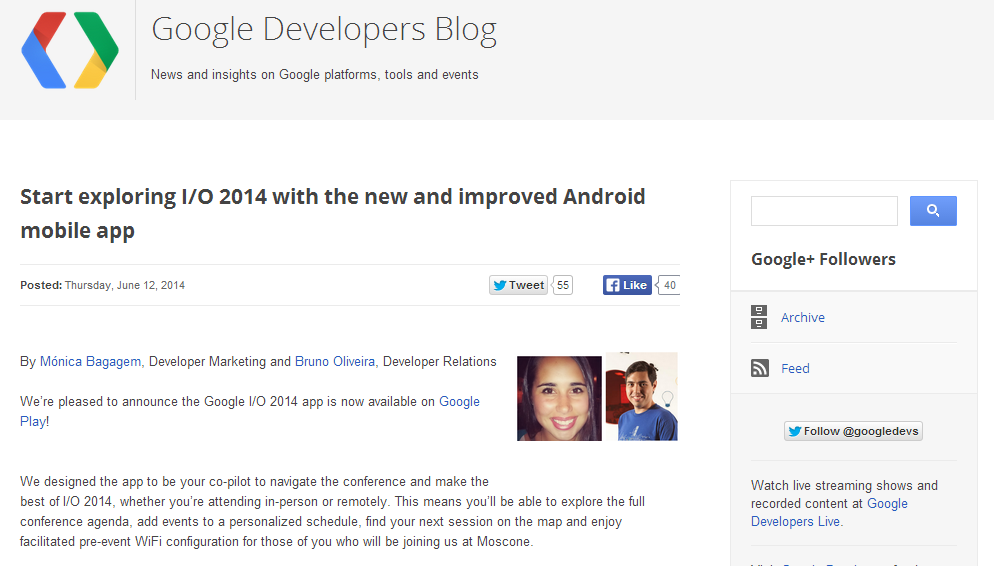This screenshot has width=994, height=566.
Task: Click Follow @googledevs Twitter button
Action: 853,431
